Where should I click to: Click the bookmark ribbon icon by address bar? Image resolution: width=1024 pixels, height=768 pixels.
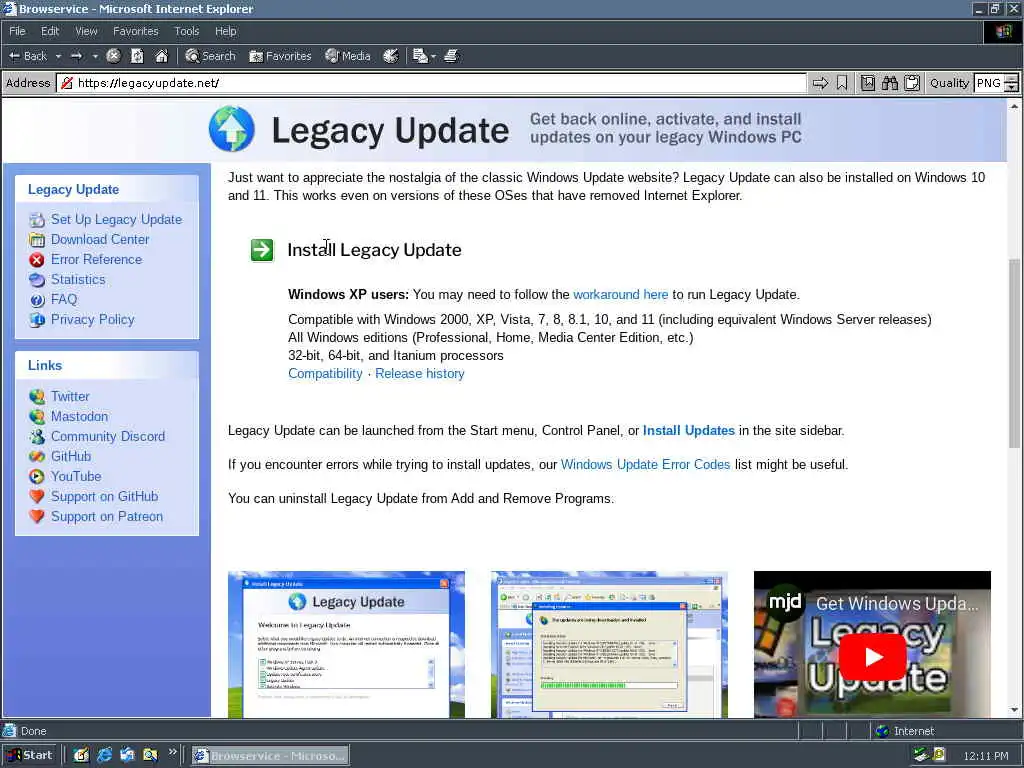point(842,83)
